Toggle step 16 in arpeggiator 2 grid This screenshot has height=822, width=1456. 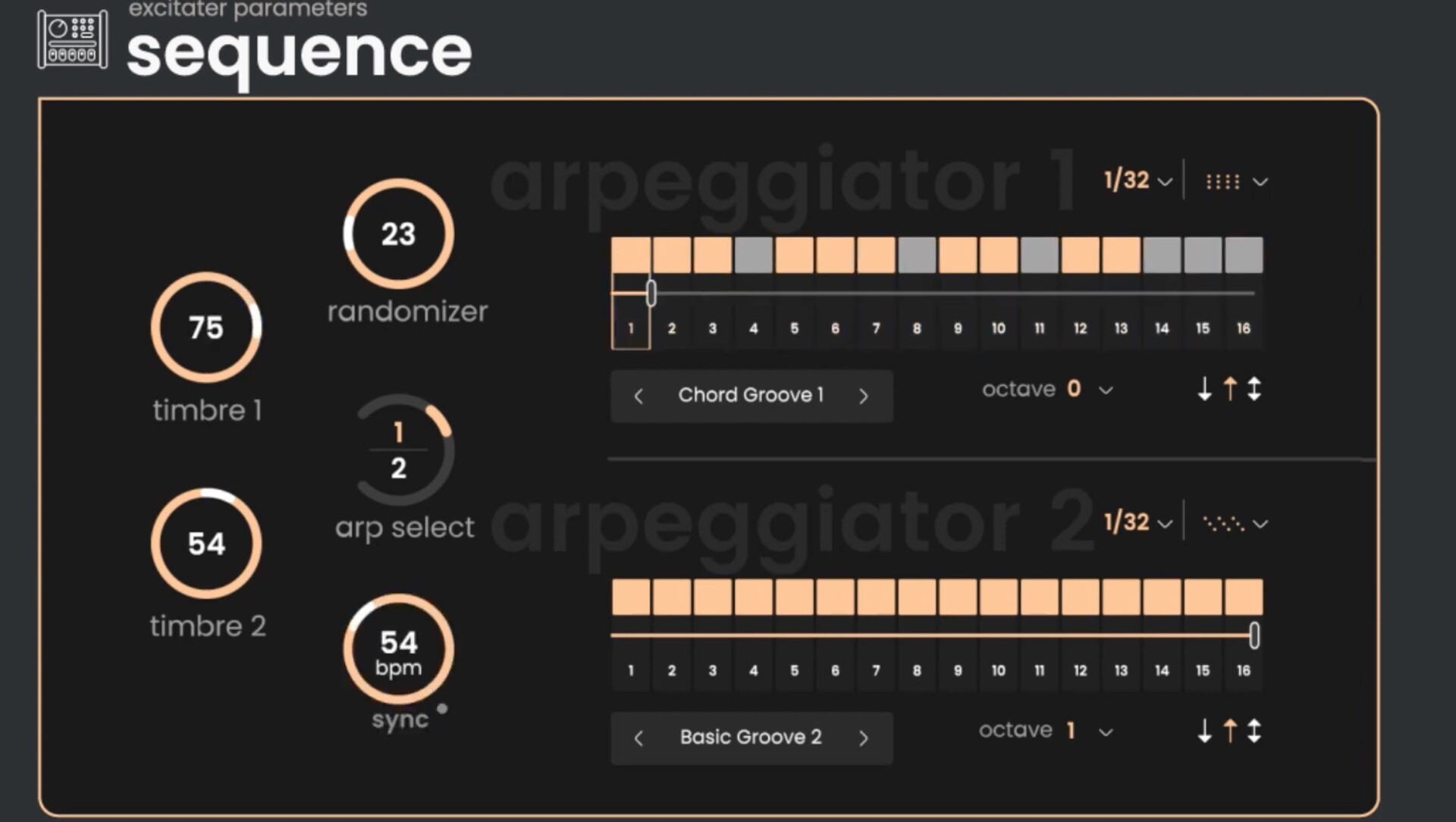(x=1244, y=597)
